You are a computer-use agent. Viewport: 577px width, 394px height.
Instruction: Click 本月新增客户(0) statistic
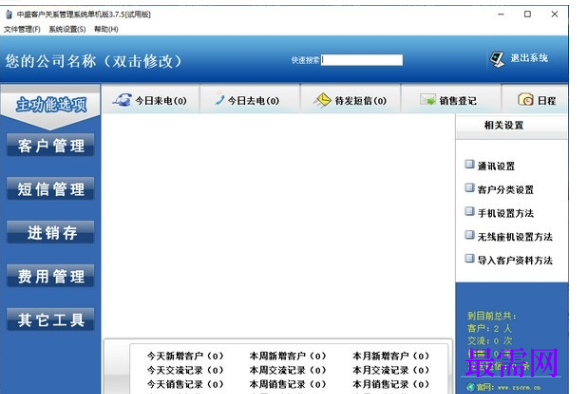(x=391, y=356)
